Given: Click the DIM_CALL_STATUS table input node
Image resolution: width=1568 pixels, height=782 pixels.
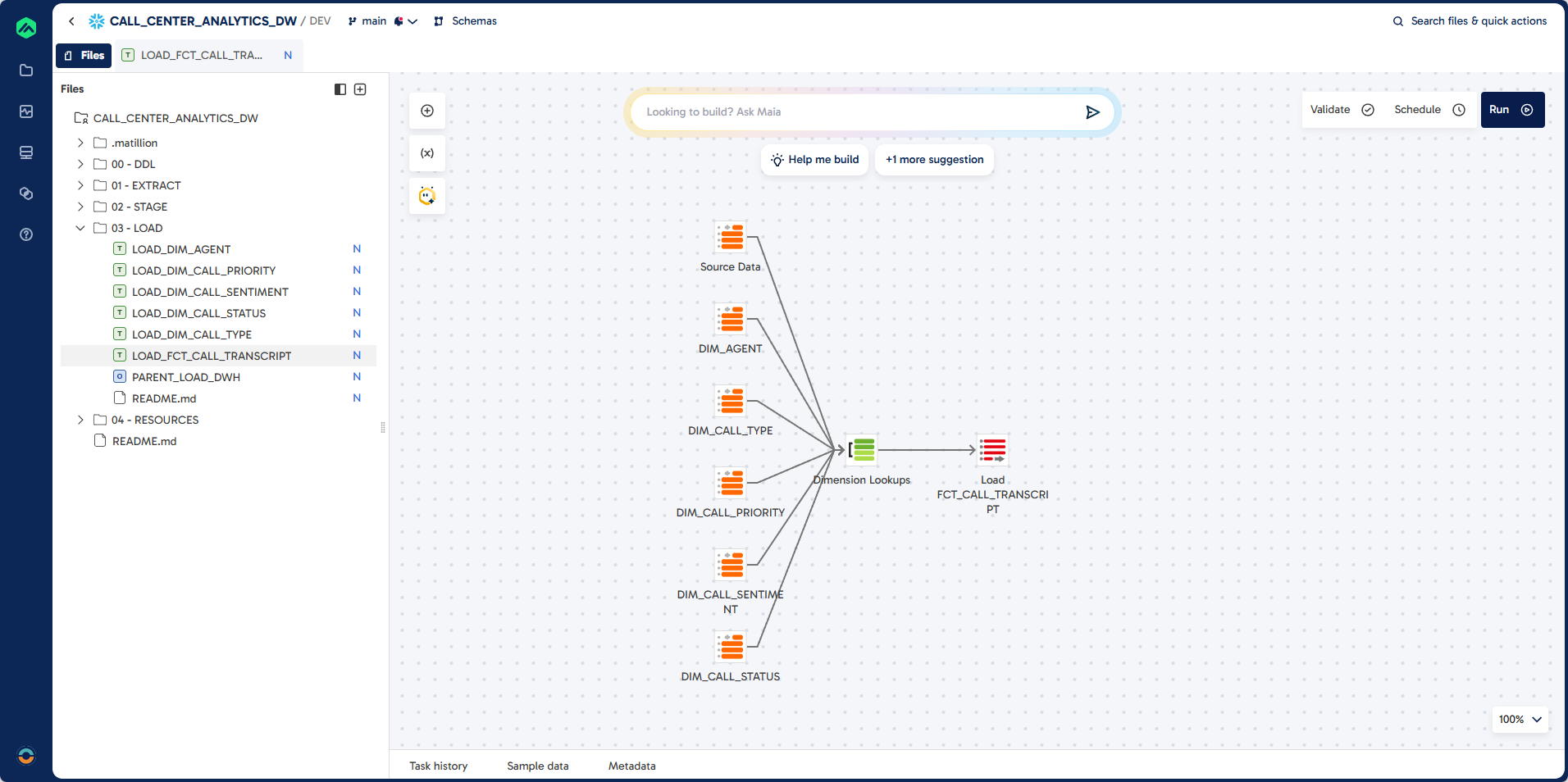Looking at the screenshot, I should pyautogui.click(x=730, y=647).
